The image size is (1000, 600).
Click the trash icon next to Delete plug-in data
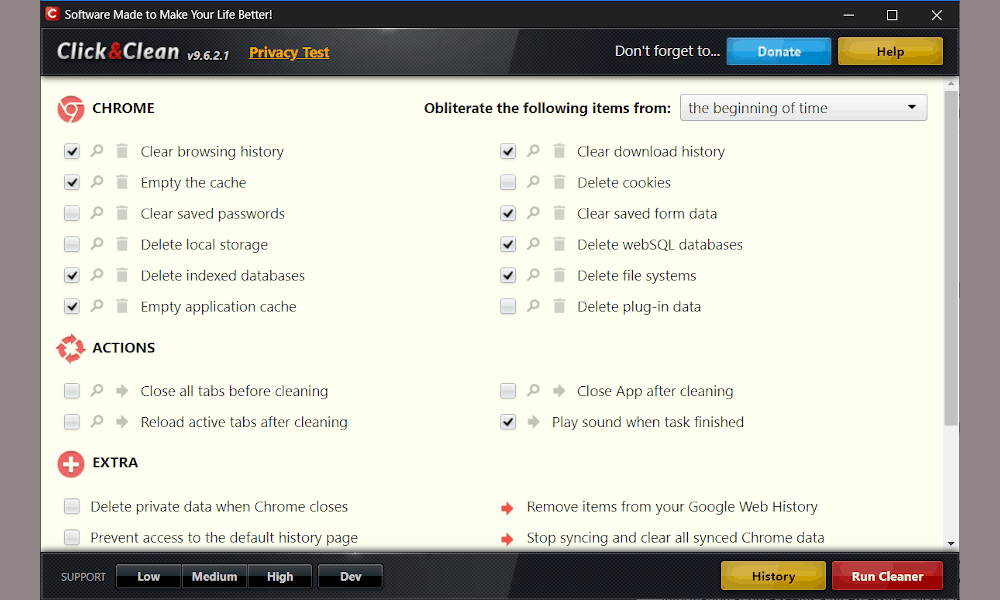coord(559,306)
